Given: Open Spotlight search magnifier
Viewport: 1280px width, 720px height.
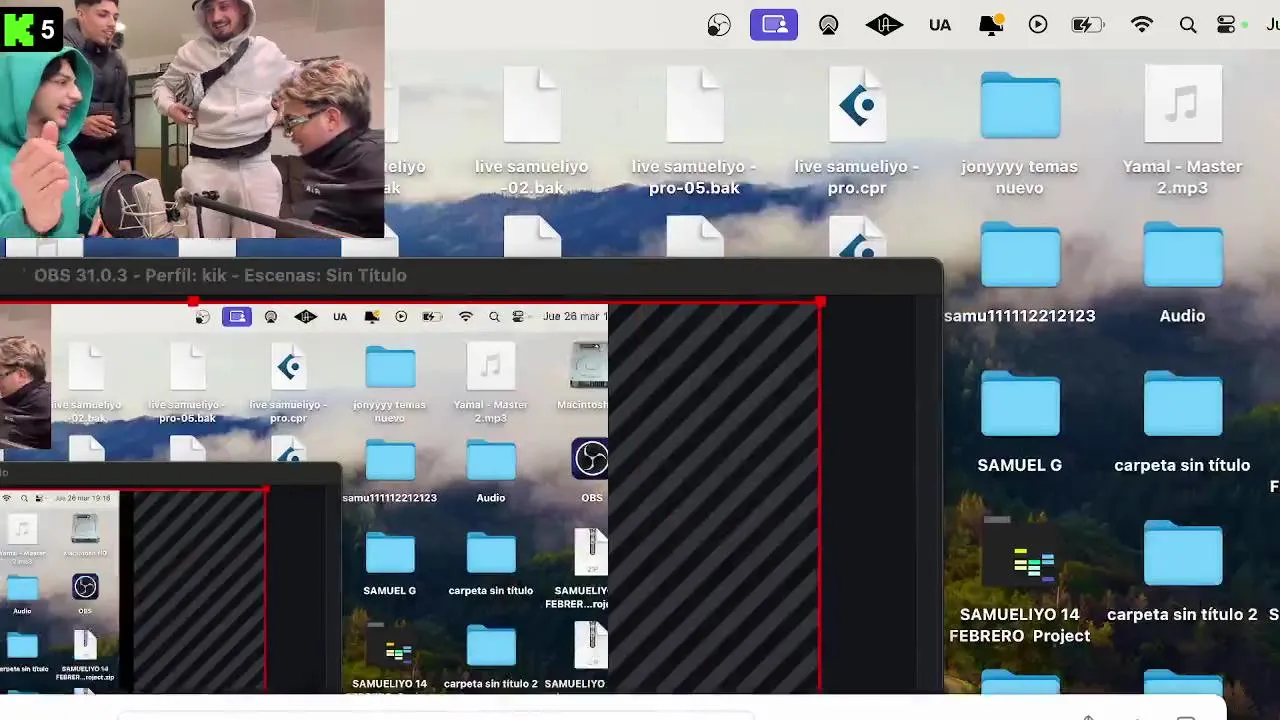Looking at the screenshot, I should (x=1188, y=25).
